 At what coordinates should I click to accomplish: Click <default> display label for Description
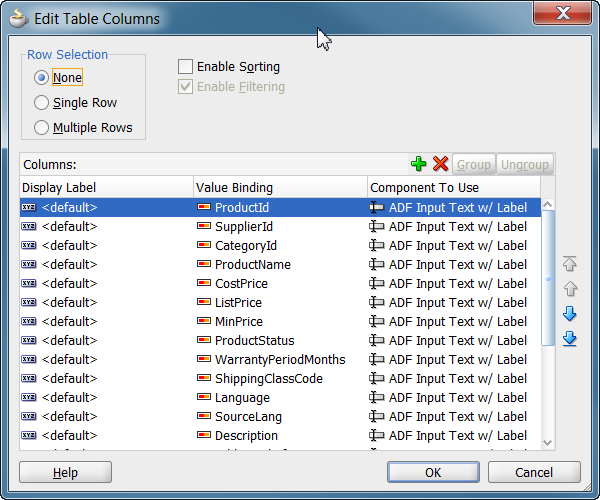(x=69, y=435)
